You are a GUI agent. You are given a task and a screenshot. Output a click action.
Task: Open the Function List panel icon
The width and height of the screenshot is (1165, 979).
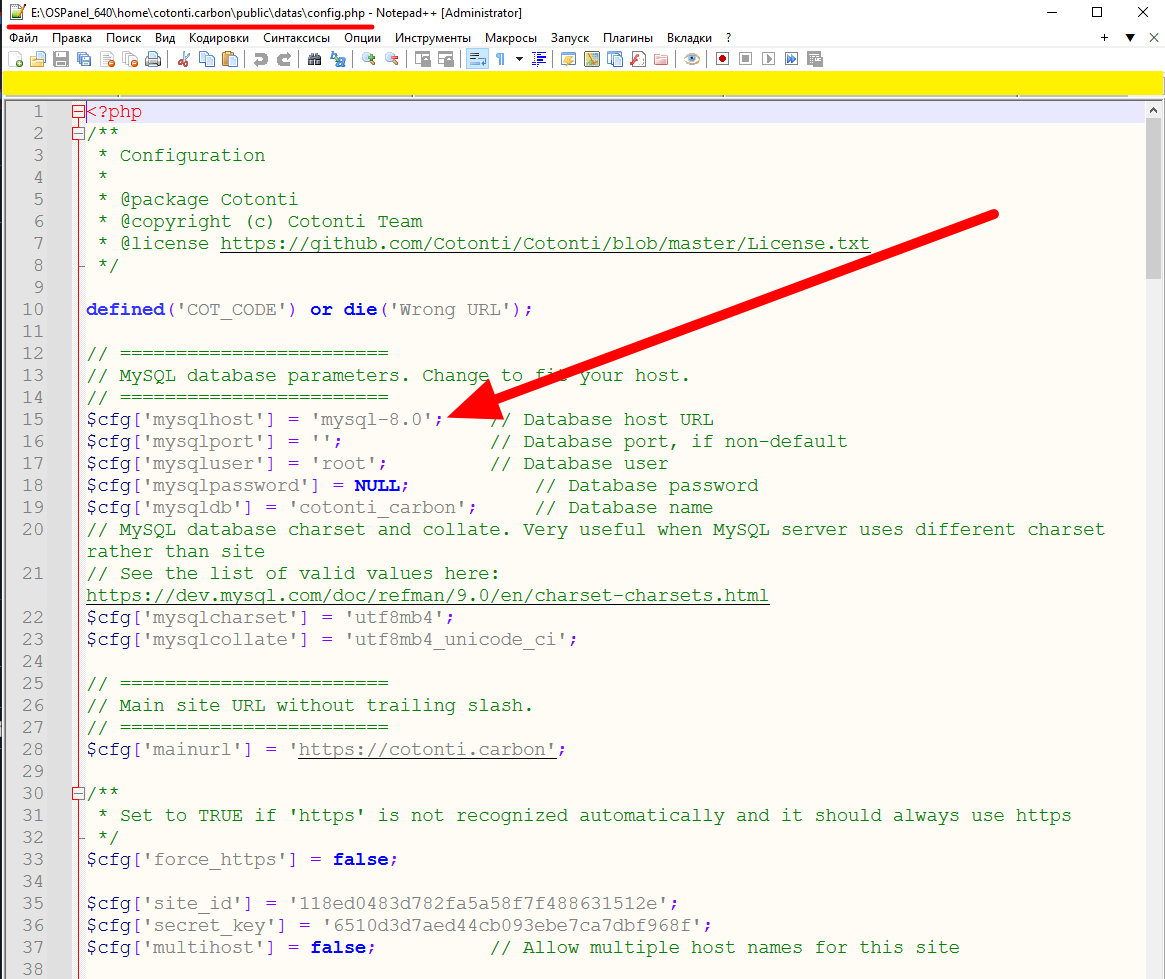click(637, 59)
